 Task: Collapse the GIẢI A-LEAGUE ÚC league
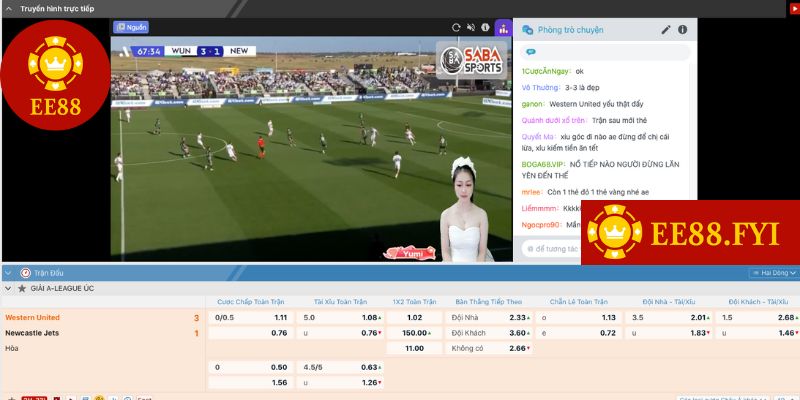[x=8, y=288]
